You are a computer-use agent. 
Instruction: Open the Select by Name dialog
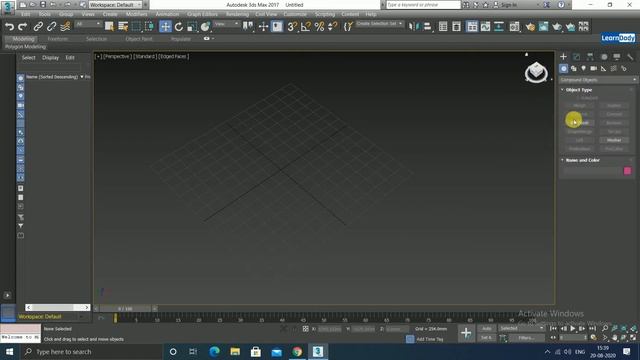122,27
